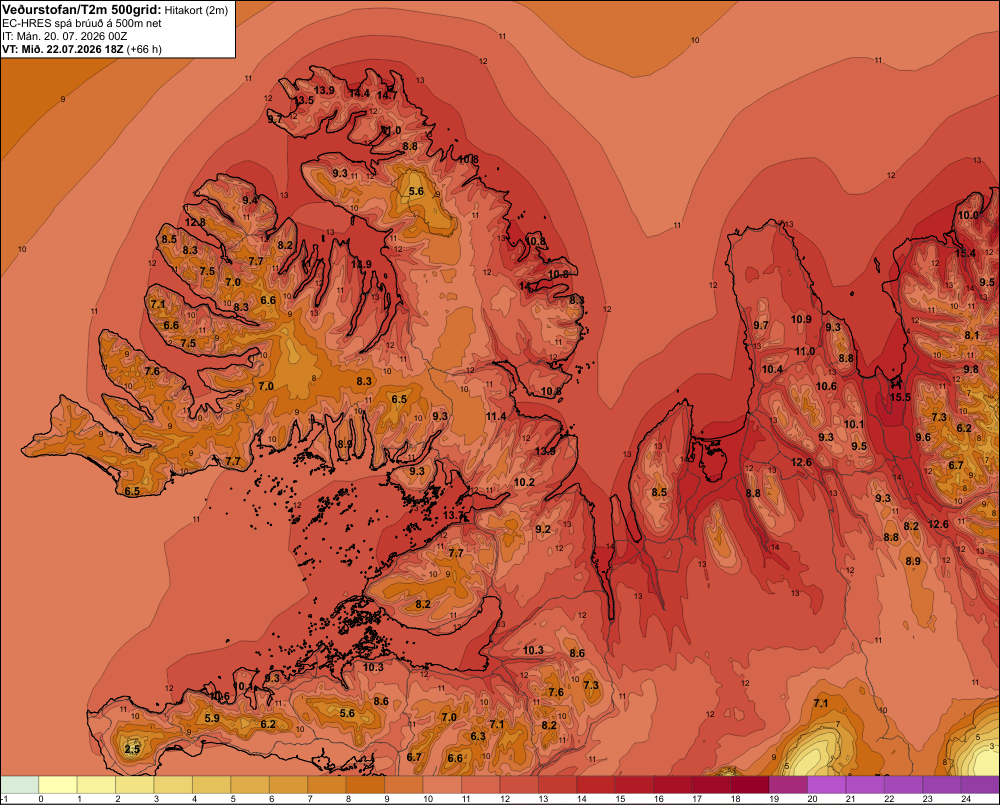Viewport: 1000px width, 805px height.
Task: Click the 9.8 temperature value on the map
Action: 971,369
